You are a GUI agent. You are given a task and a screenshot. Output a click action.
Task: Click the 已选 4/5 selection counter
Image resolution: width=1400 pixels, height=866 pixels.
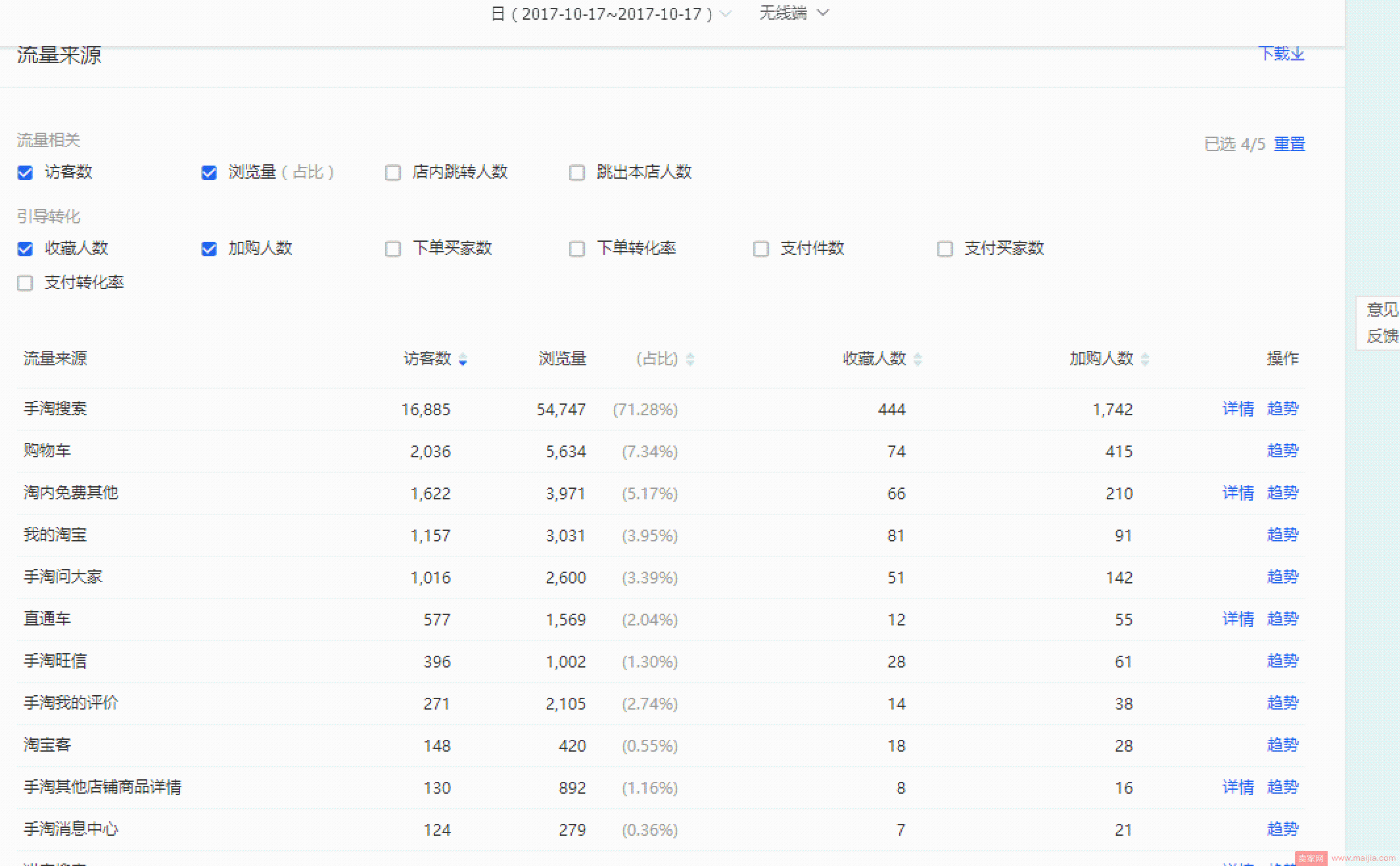(x=1235, y=144)
